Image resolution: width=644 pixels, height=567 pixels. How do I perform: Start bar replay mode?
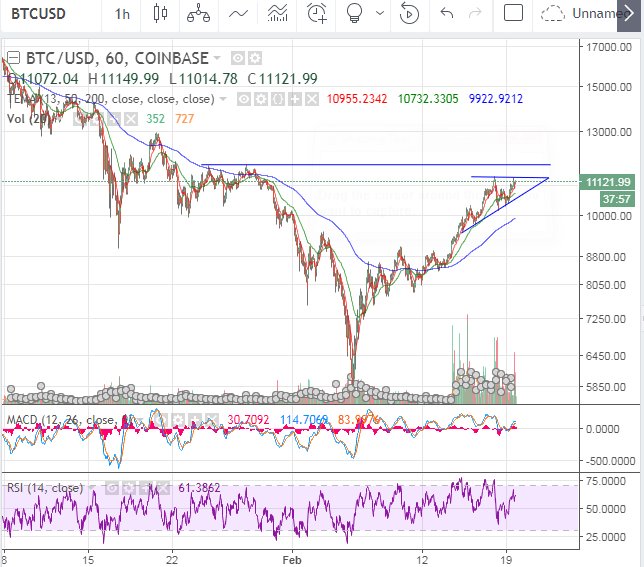point(409,14)
